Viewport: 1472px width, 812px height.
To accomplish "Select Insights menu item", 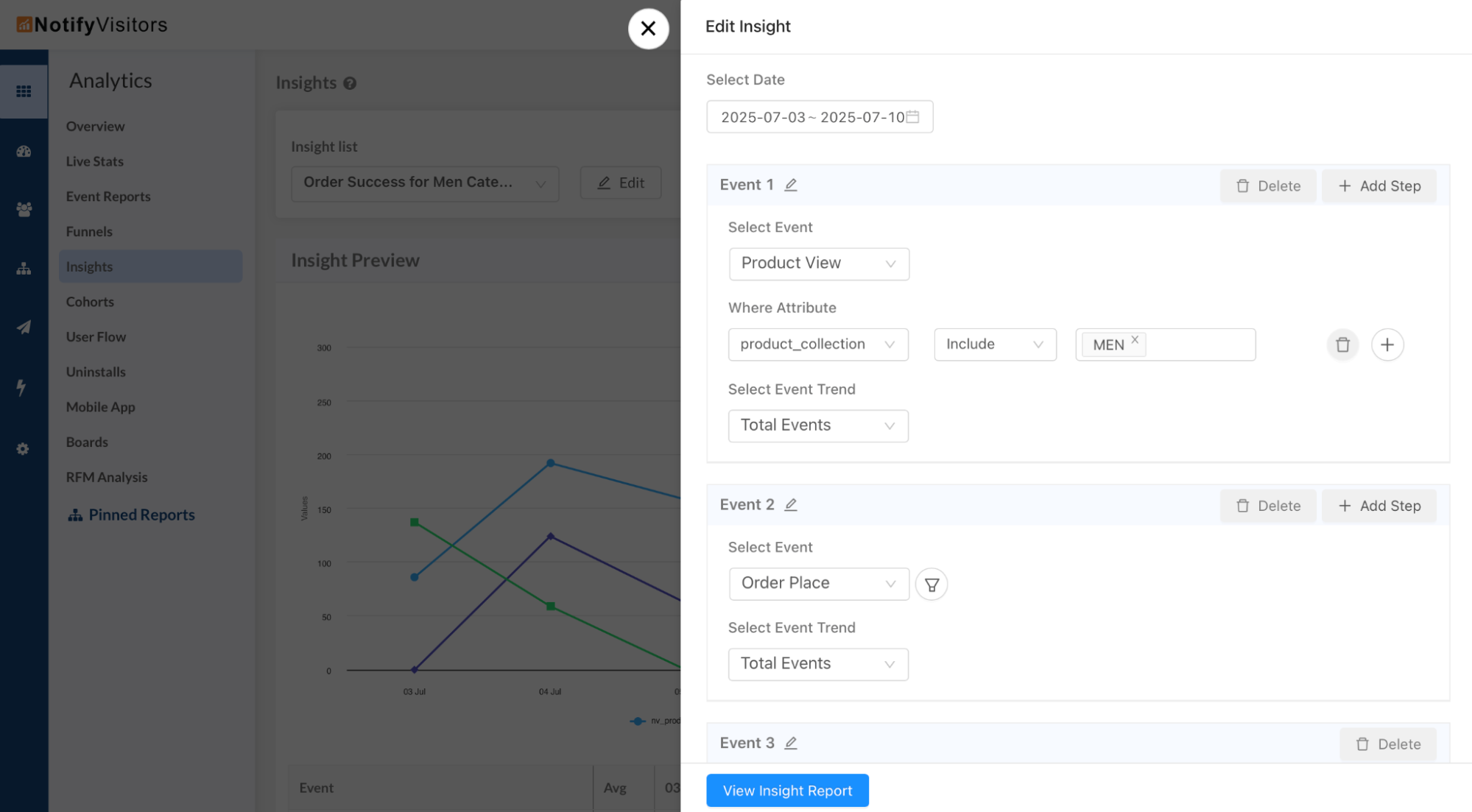I will point(150,266).
